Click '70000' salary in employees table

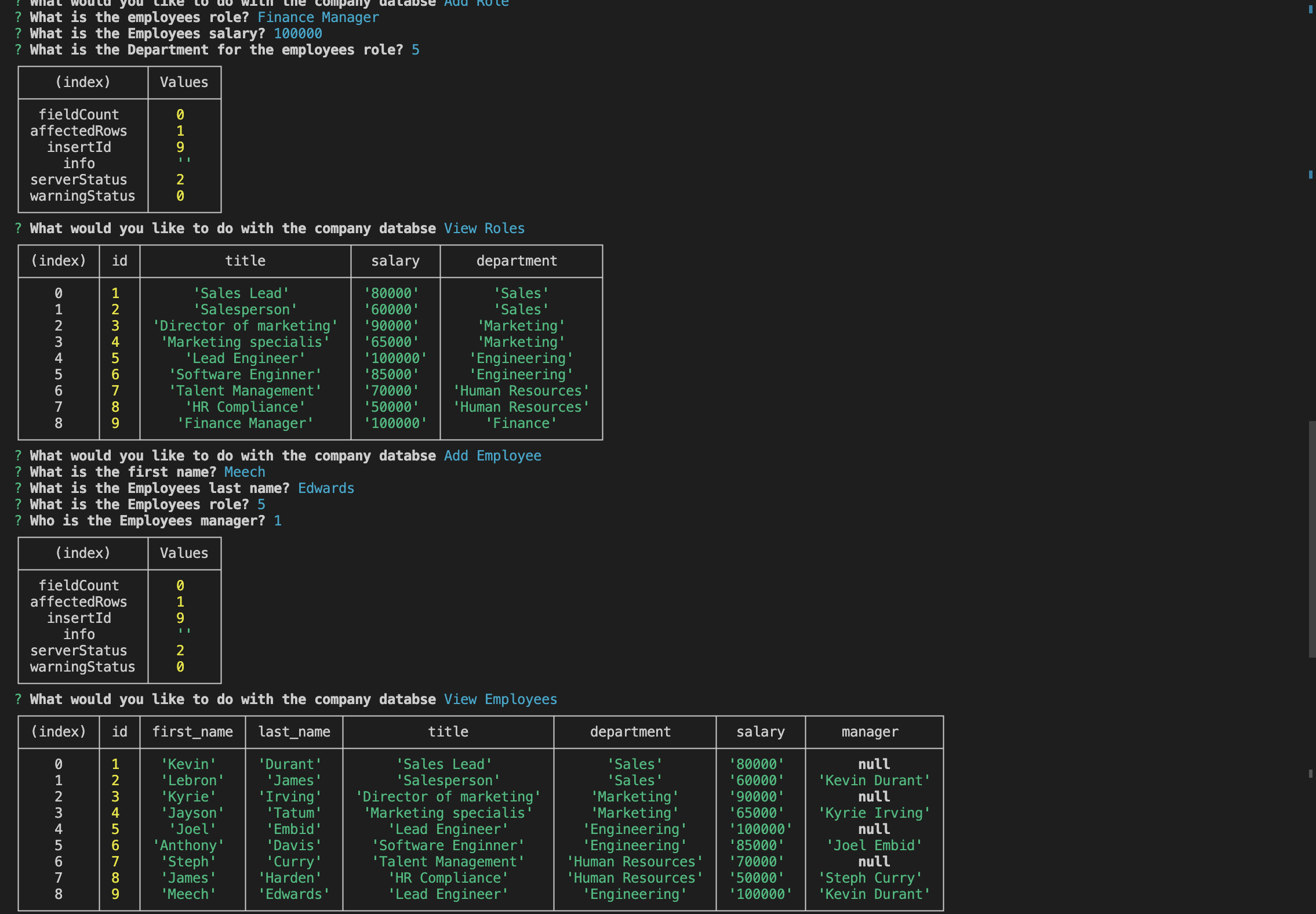coord(757,862)
